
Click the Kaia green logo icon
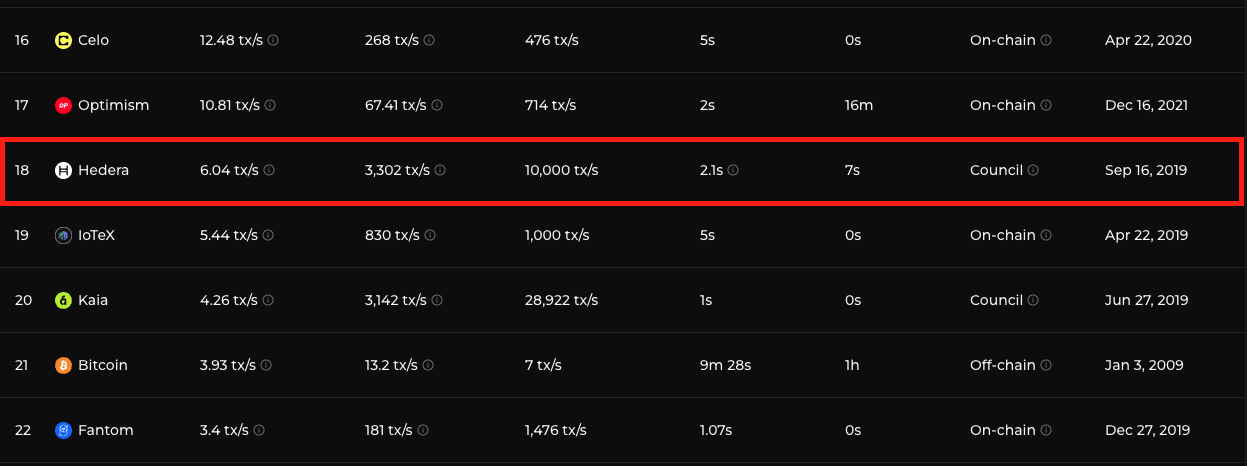coord(63,301)
